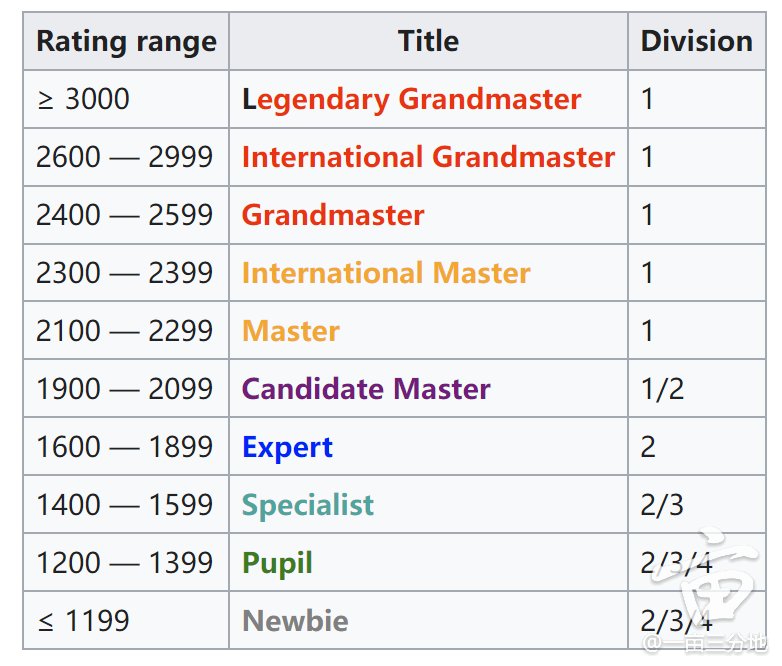Screen dimensions: 782x666
Task: Click the 2/3 division cell for Specialist
Action: 697,504
